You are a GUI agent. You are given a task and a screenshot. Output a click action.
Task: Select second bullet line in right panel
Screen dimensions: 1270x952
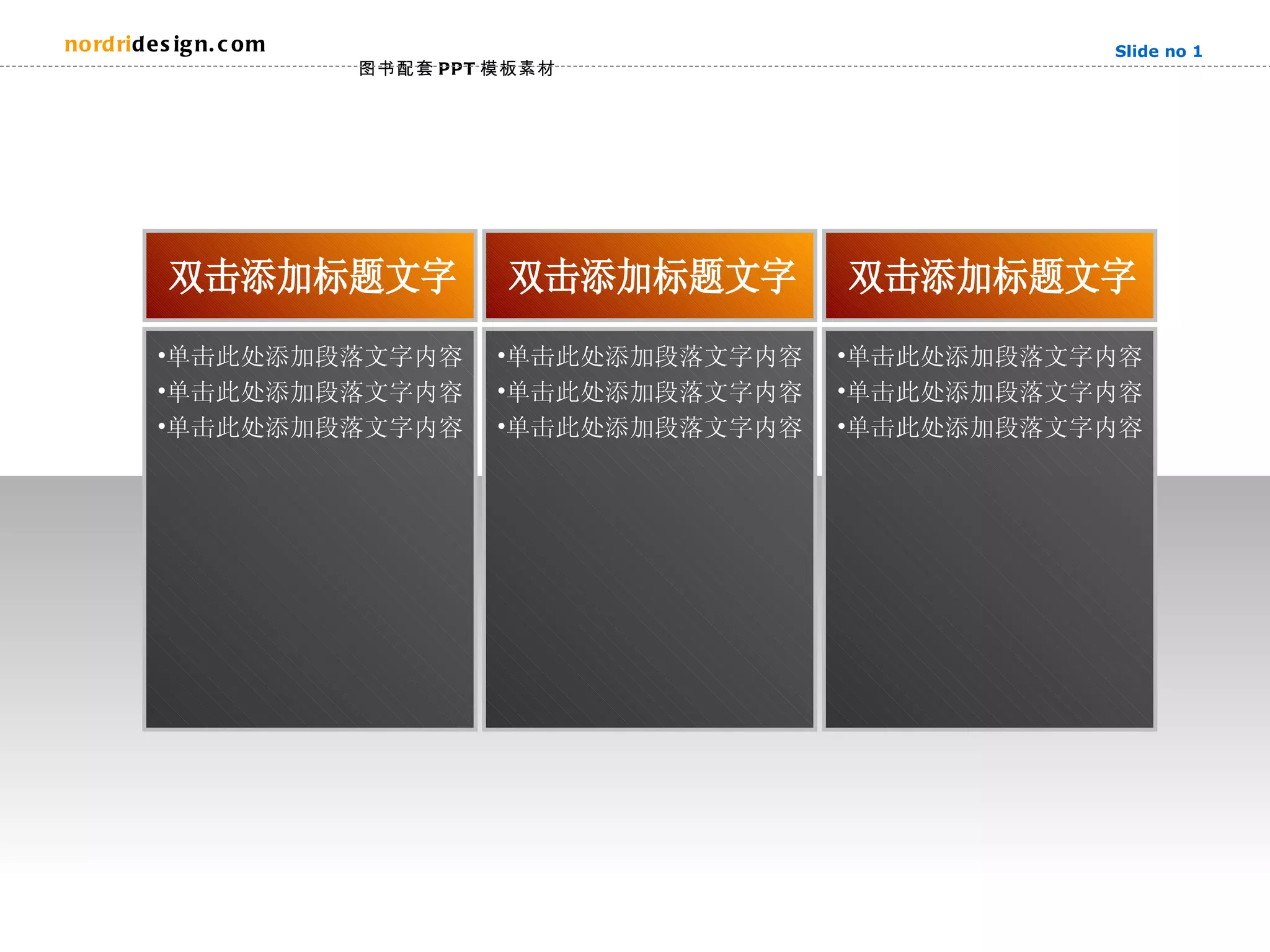(989, 392)
